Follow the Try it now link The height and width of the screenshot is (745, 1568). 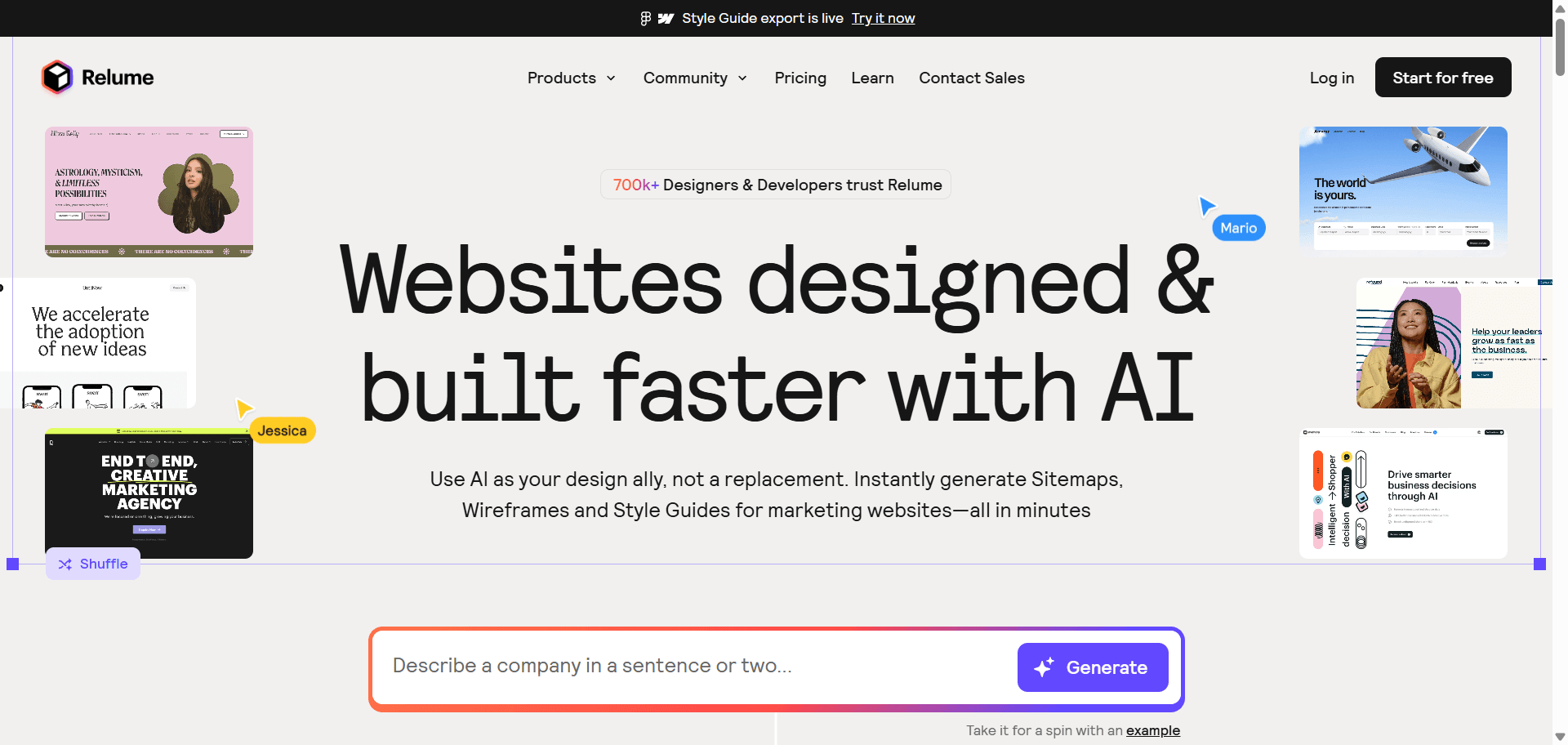883,18
